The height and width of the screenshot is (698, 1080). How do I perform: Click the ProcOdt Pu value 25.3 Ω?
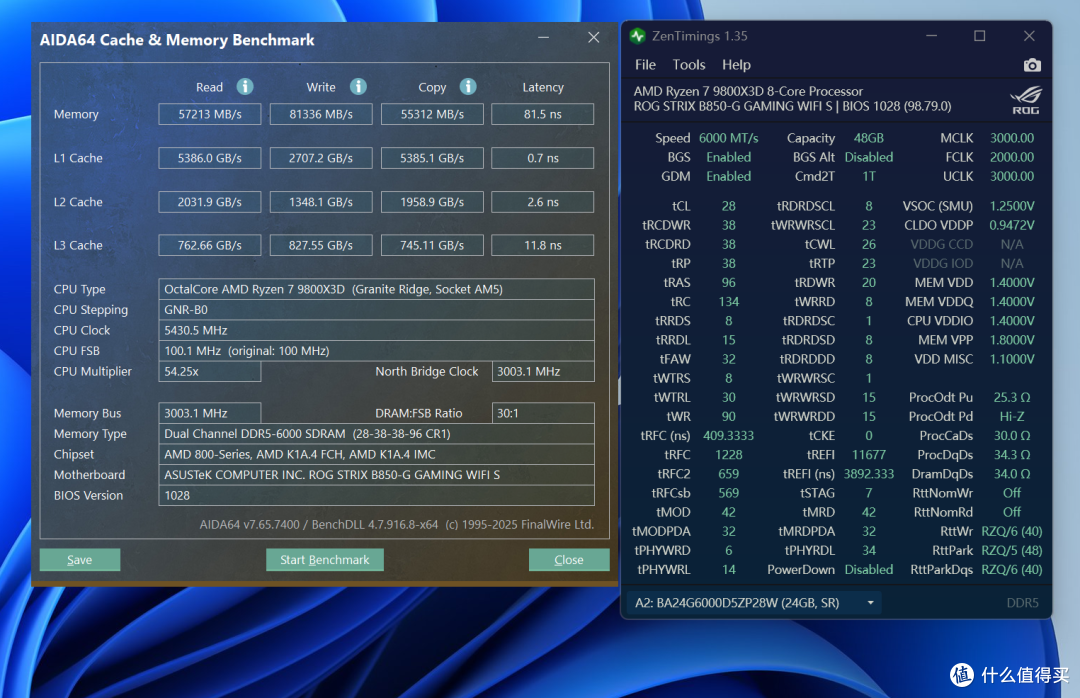coord(1012,398)
